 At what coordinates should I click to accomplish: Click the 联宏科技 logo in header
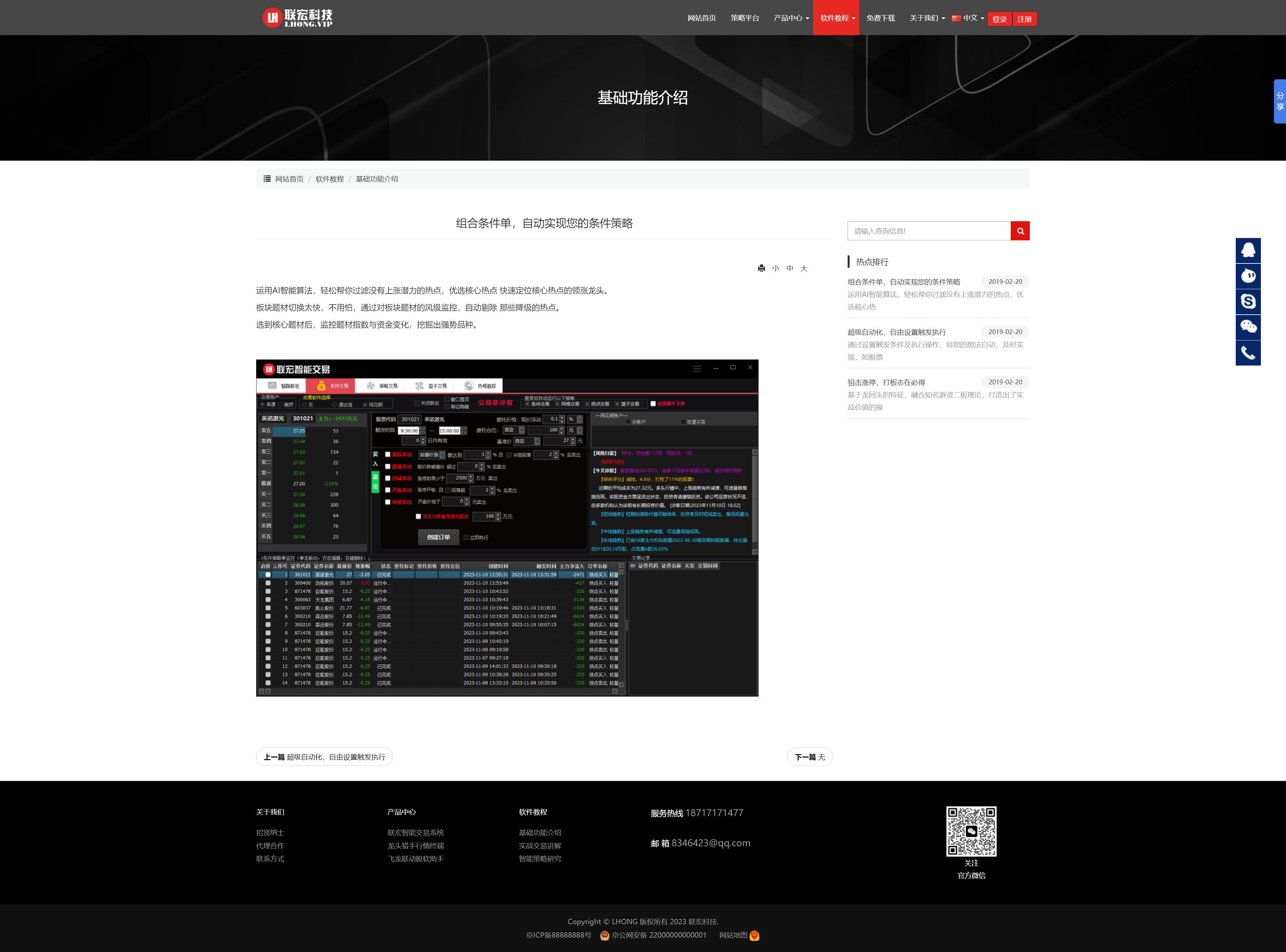pos(297,18)
